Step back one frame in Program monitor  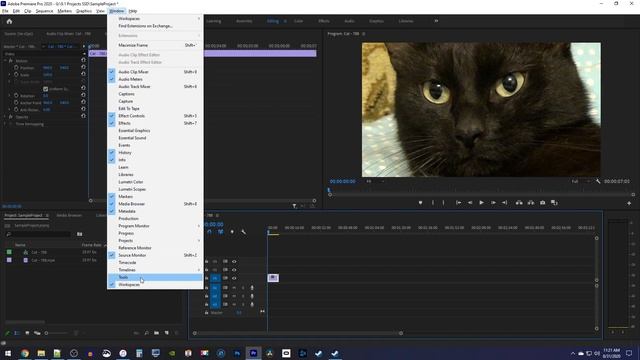pos(470,202)
